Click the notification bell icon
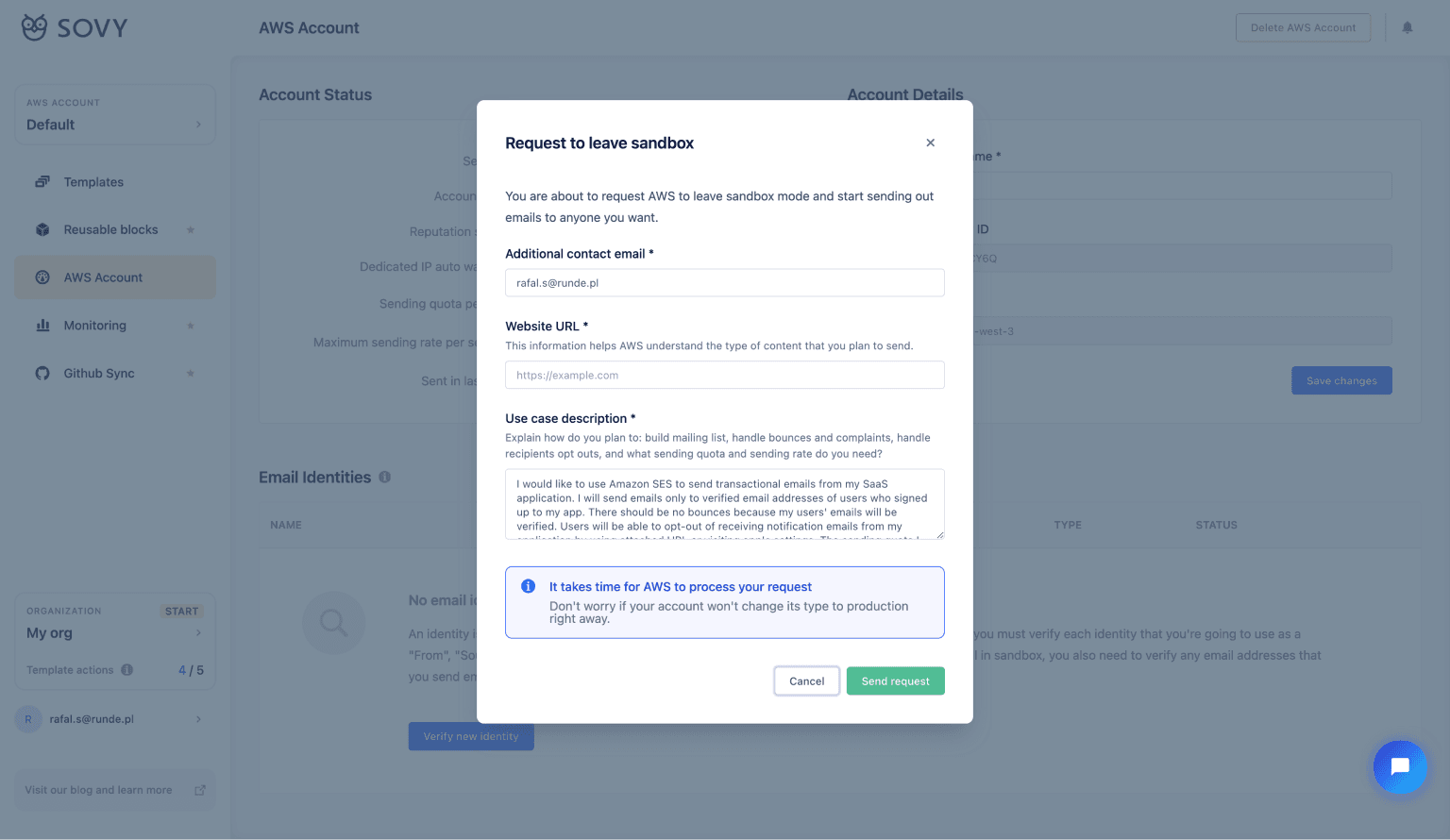Image resolution: width=1450 pixels, height=840 pixels. (x=1407, y=27)
